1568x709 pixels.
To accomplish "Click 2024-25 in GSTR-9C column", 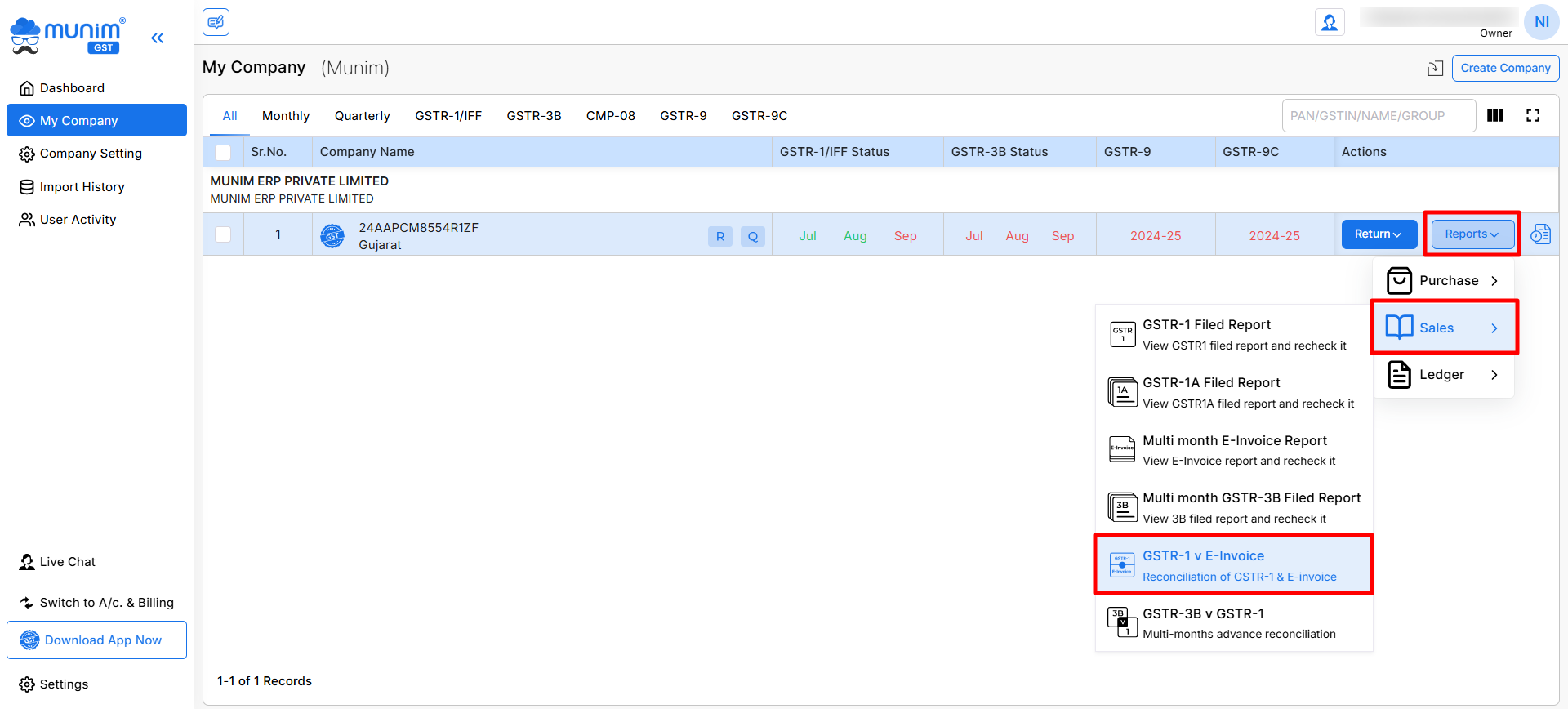I will point(1274,236).
